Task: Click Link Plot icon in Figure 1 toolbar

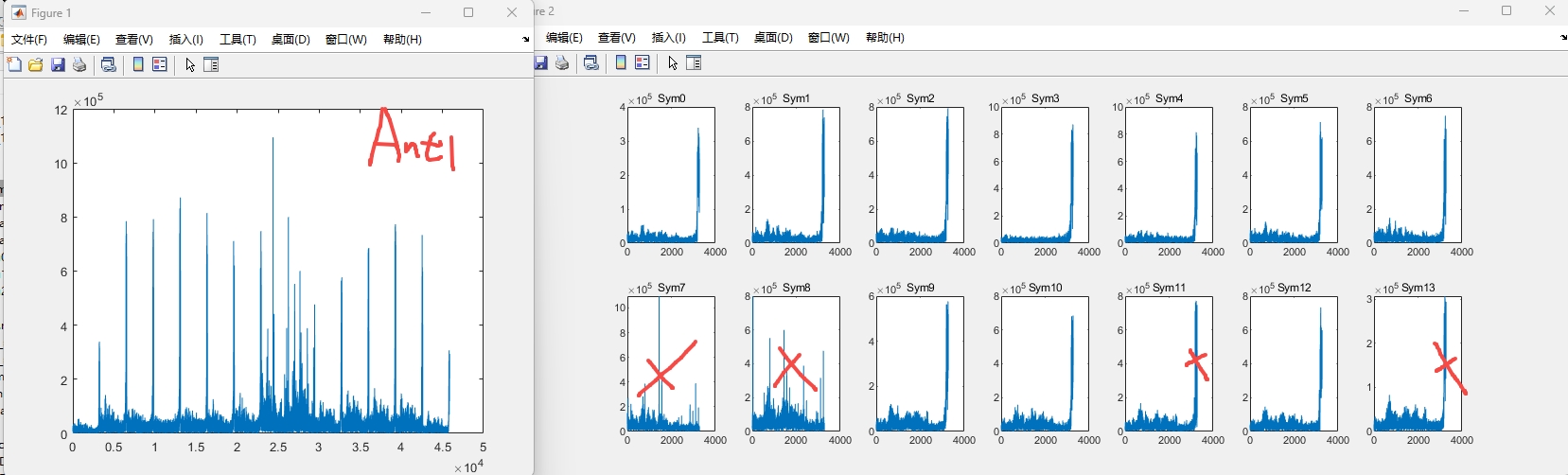Action: pyautogui.click(x=109, y=64)
